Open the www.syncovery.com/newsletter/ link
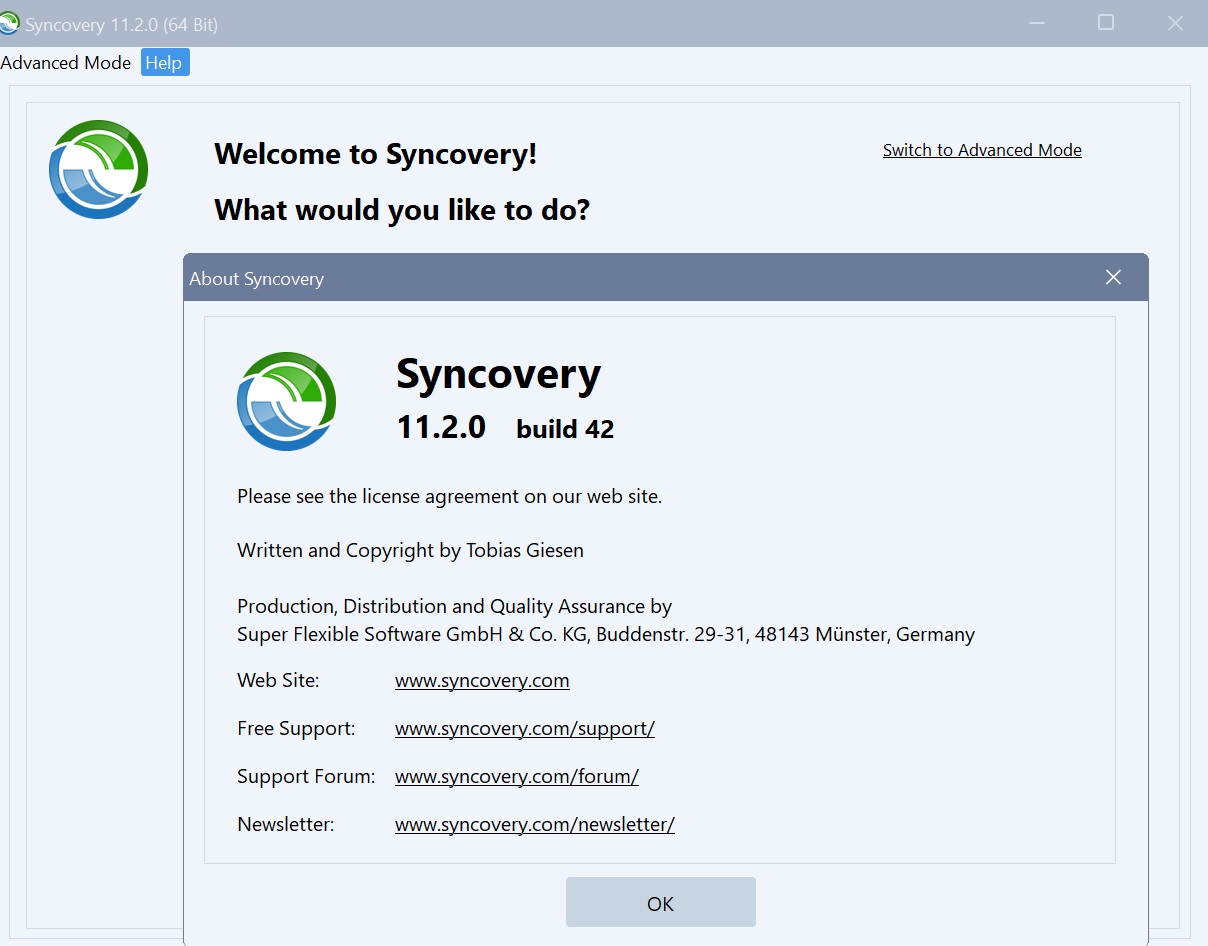Viewport: 1208px width, 946px height. coord(535,824)
